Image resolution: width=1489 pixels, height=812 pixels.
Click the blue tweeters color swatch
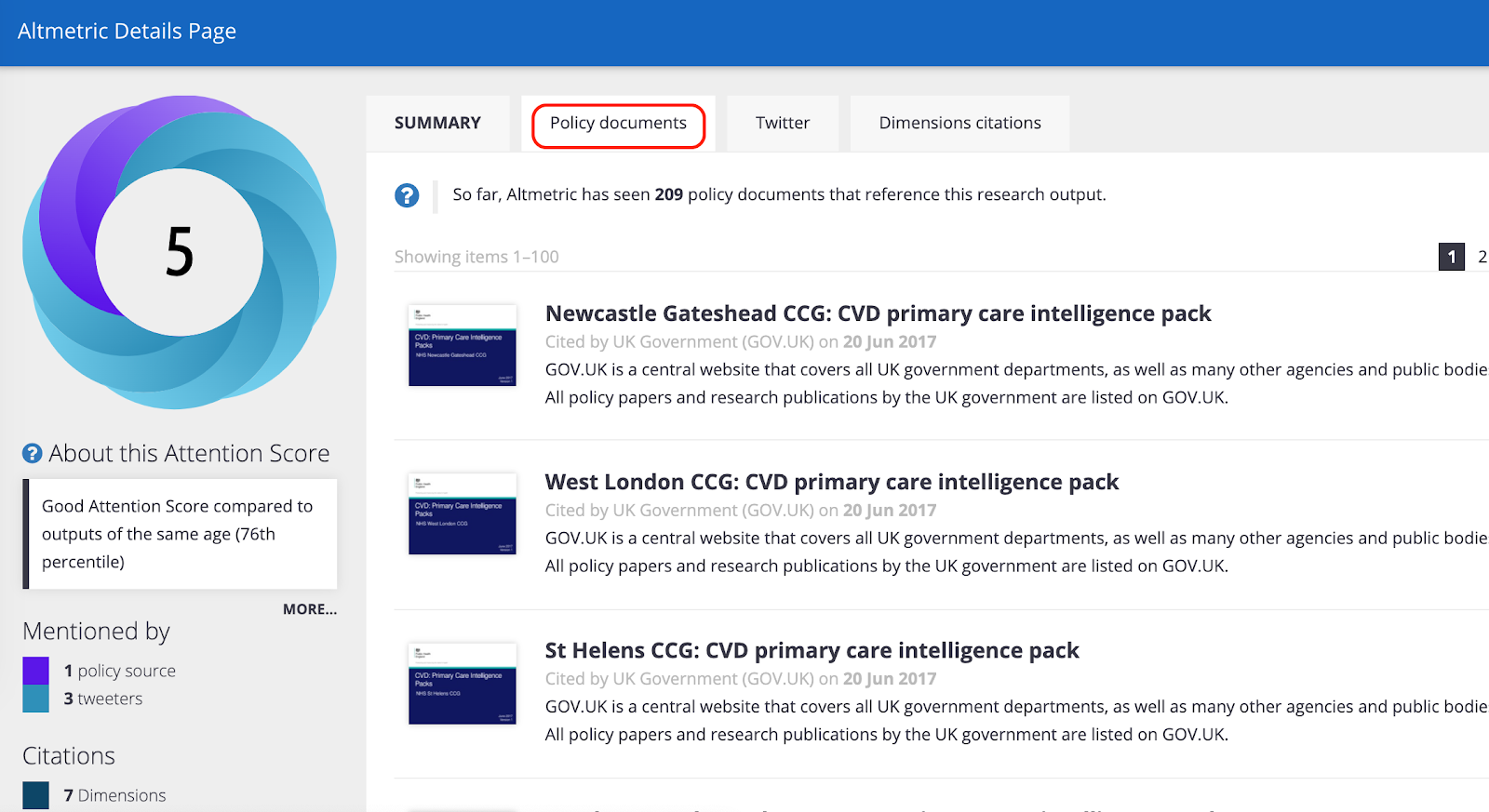(x=35, y=699)
